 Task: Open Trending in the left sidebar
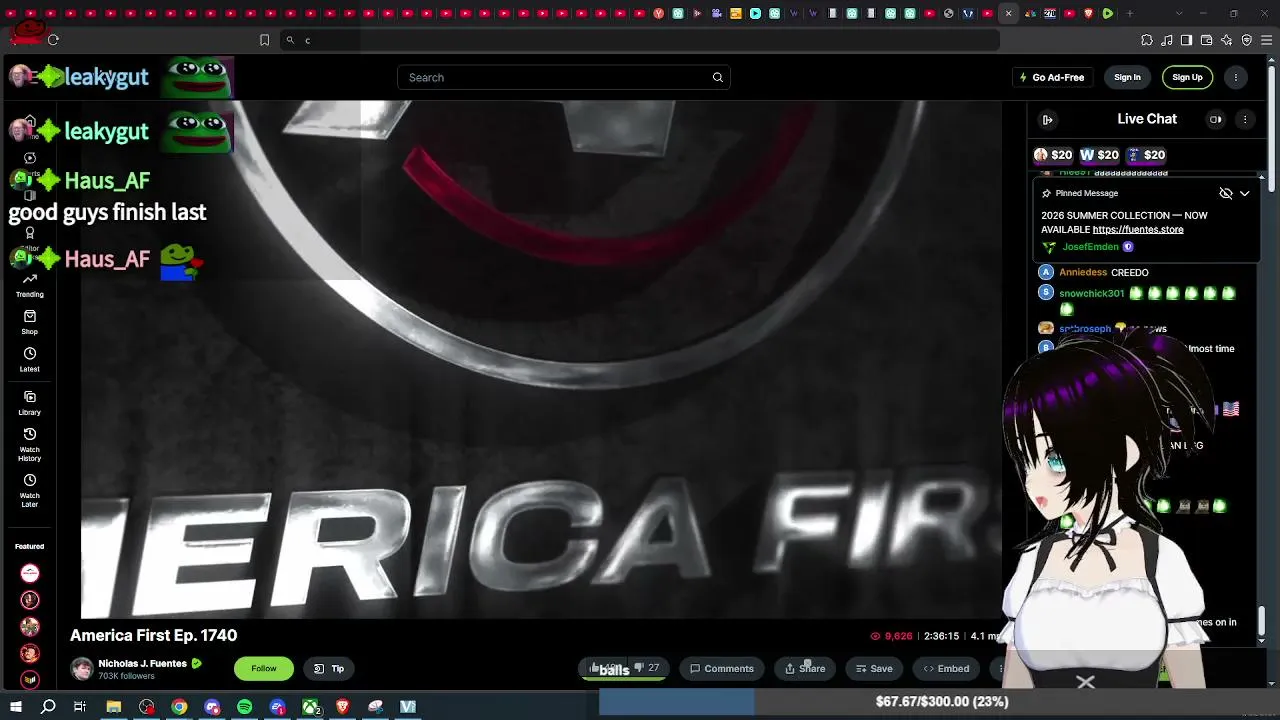[x=29, y=285]
